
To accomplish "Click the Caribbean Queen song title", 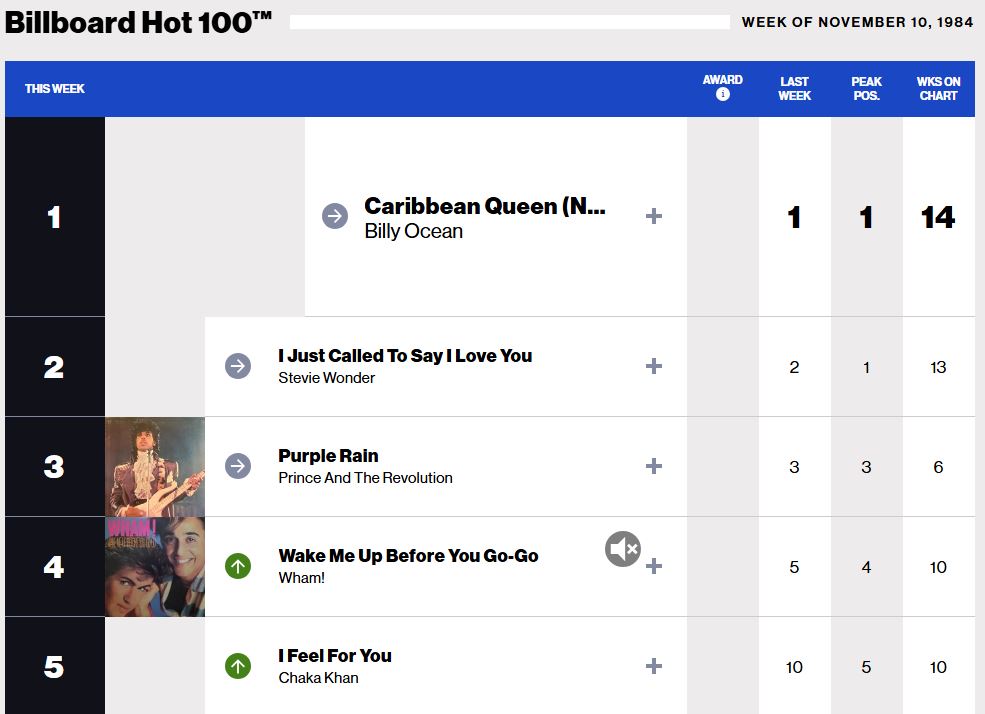I will tap(484, 206).
